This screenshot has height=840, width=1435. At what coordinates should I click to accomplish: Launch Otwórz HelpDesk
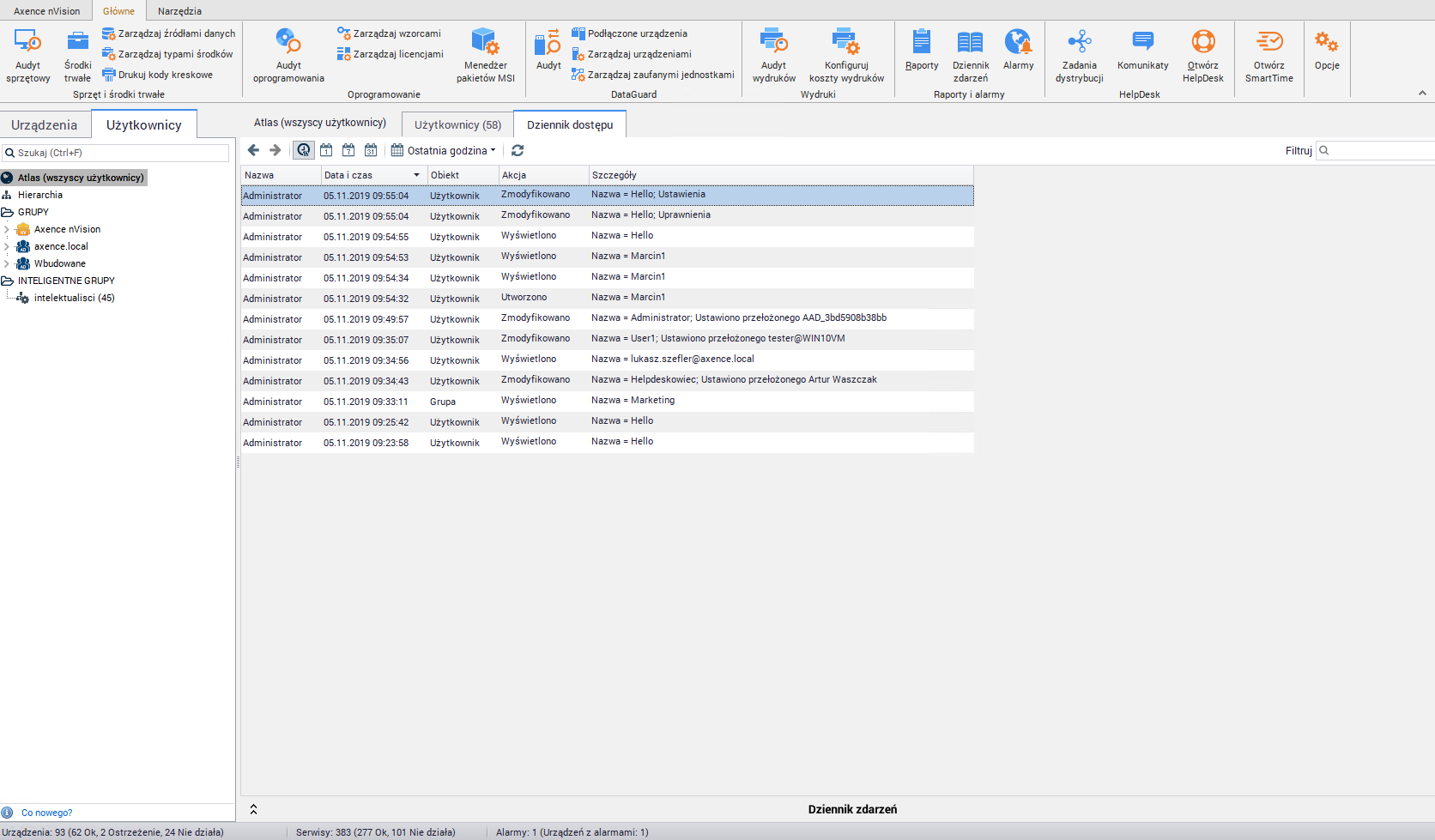tap(1202, 55)
